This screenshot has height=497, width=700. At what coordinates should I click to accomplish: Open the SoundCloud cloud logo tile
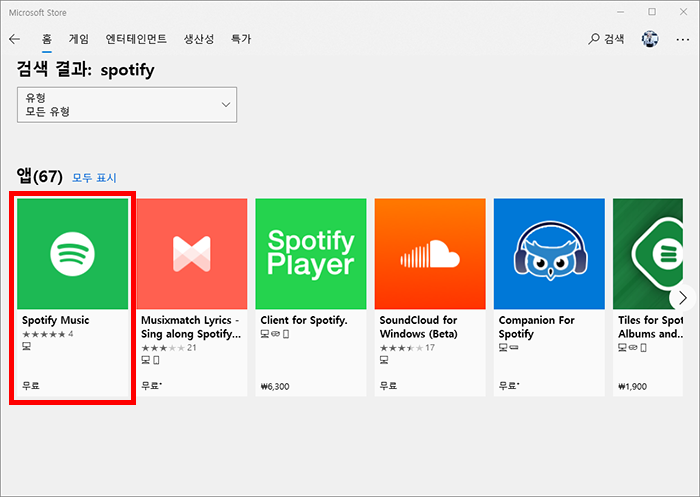(x=430, y=254)
